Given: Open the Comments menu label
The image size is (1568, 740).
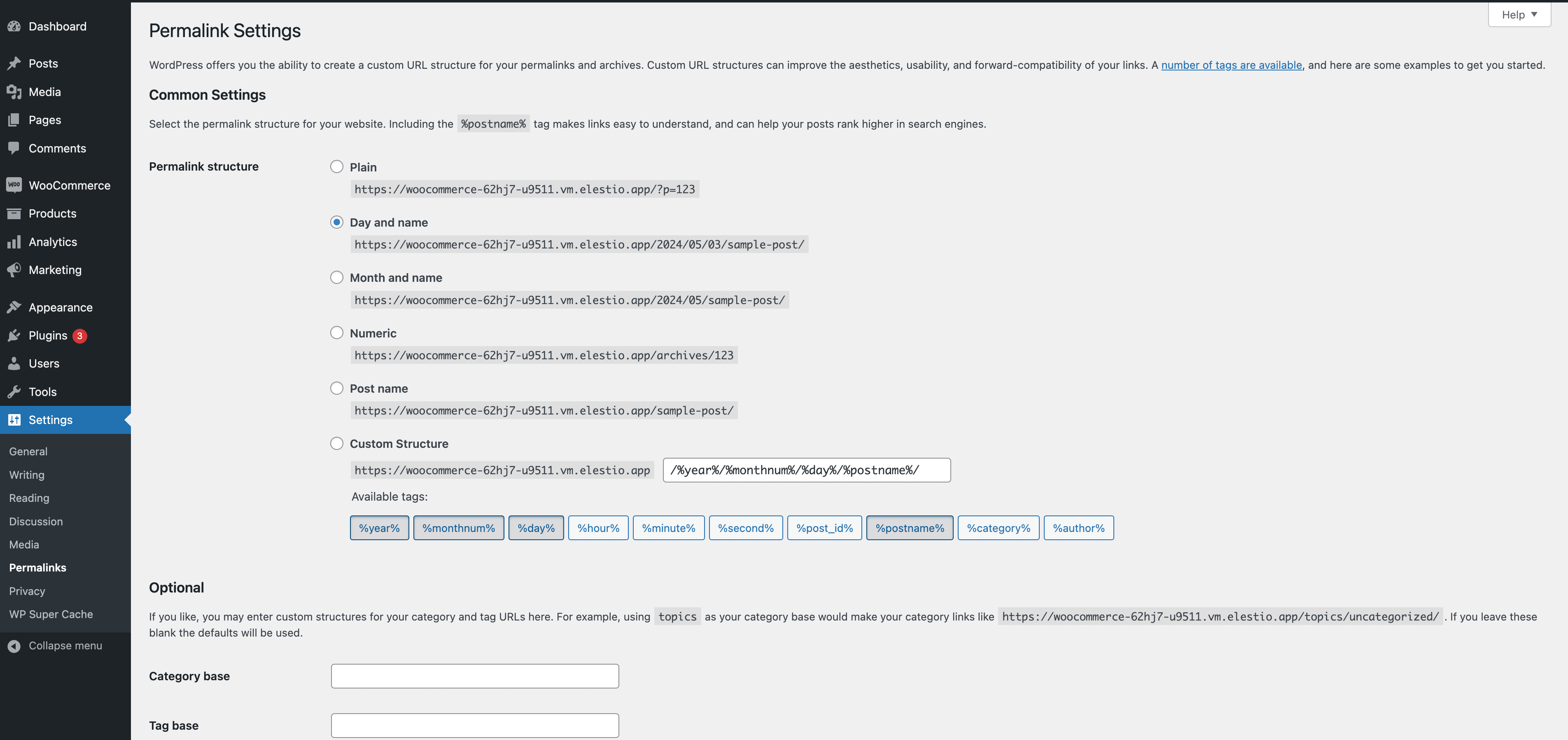Looking at the screenshot, I should coord(57,148).
